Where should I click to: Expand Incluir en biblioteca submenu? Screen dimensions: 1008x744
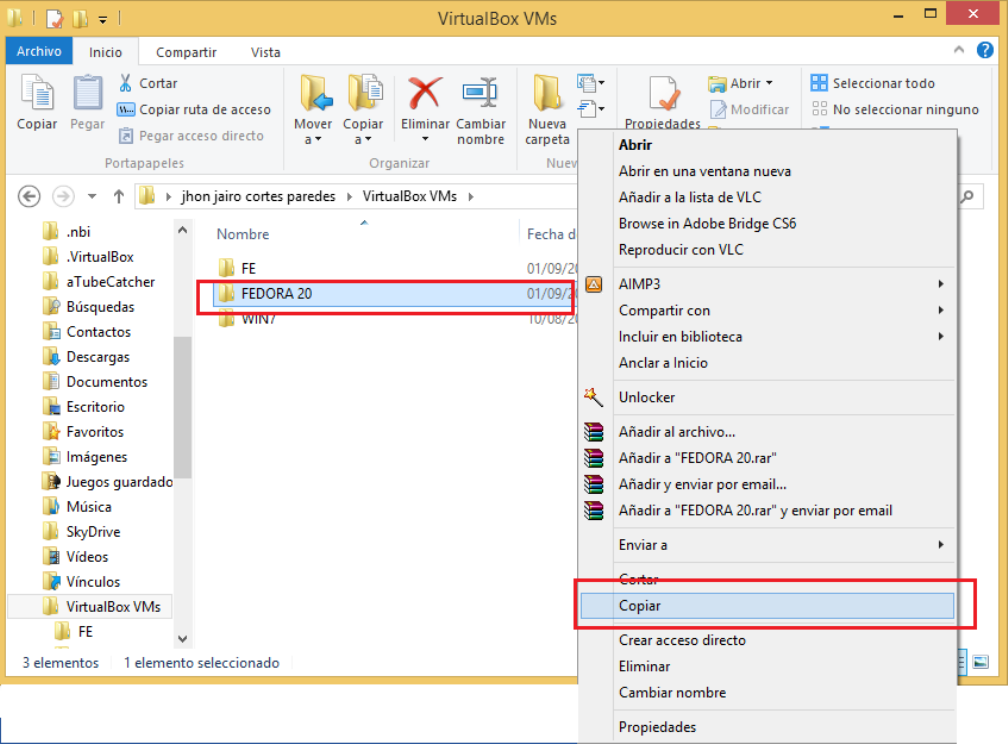coord(767,337)
